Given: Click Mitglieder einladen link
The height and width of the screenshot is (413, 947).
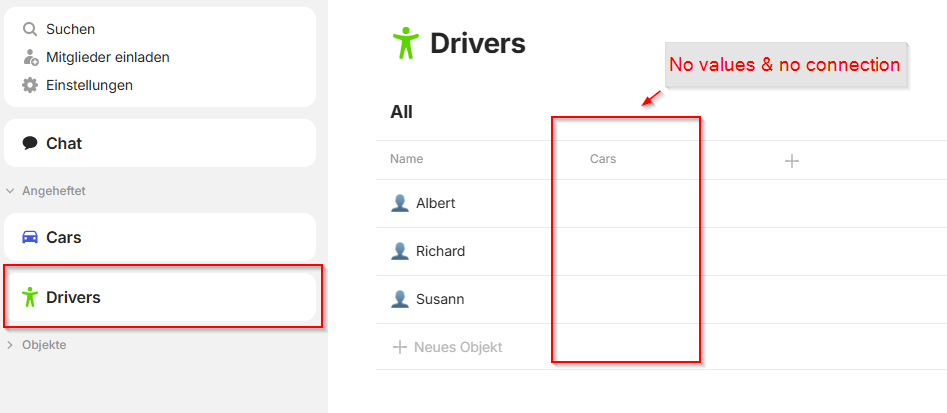Looking at the screenshot, I should point(108,57).
